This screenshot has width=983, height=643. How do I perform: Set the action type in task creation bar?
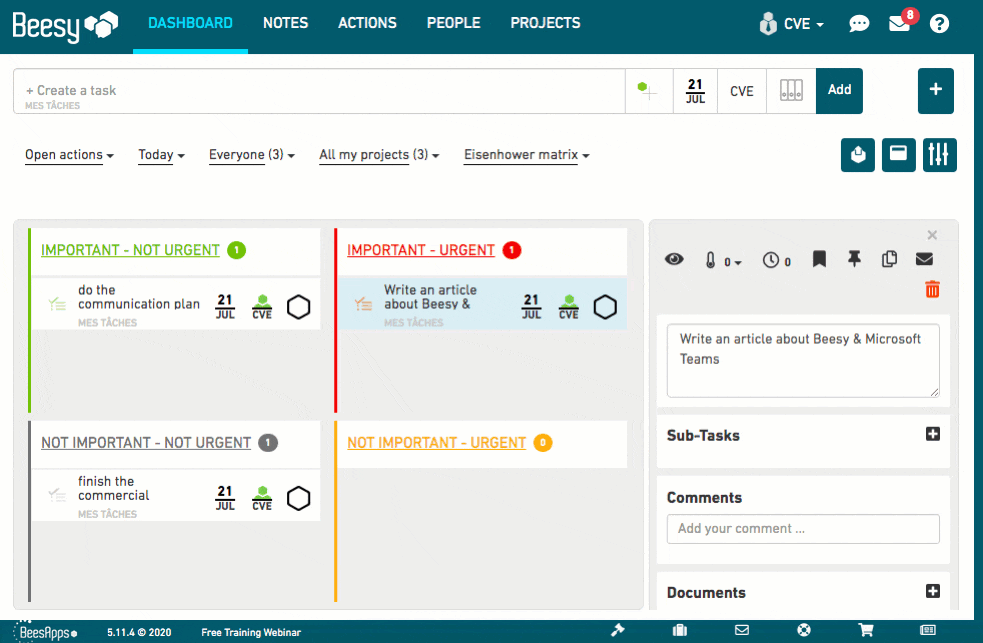[x=649, y=91]
